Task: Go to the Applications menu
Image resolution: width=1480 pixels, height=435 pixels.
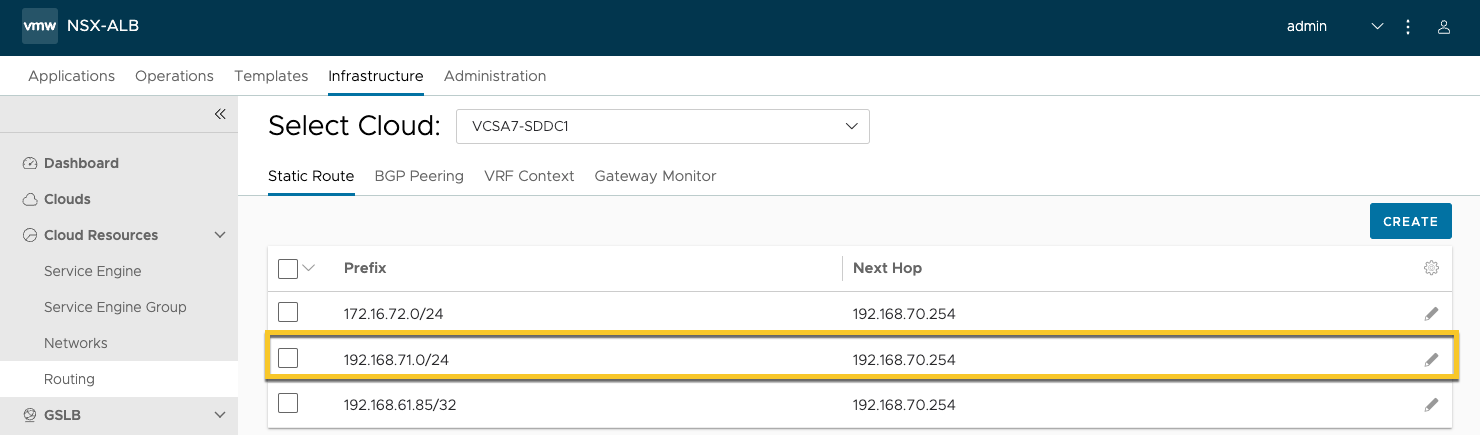Action: point(72,76)
